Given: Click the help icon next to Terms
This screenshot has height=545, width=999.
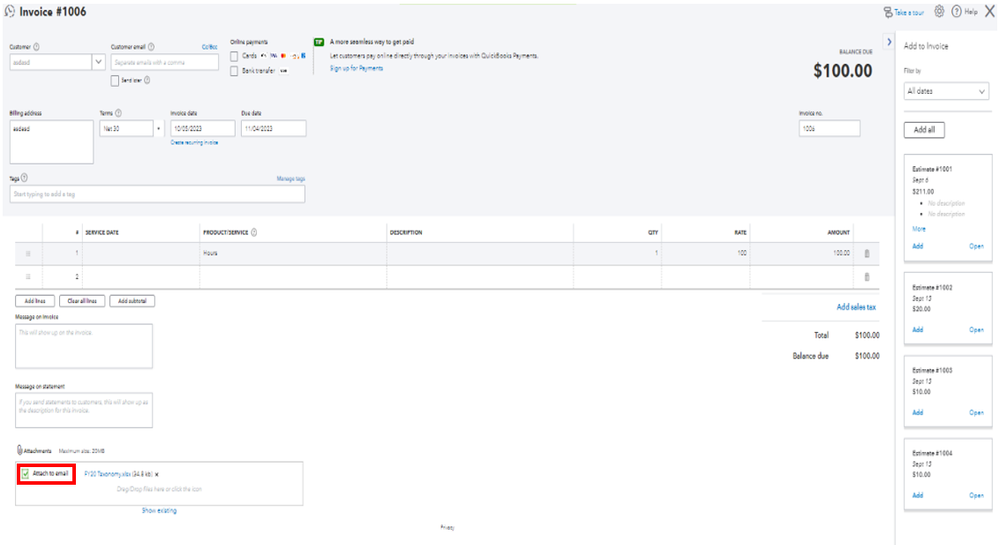Looking at the screenshot, I should tap(119, 113).
